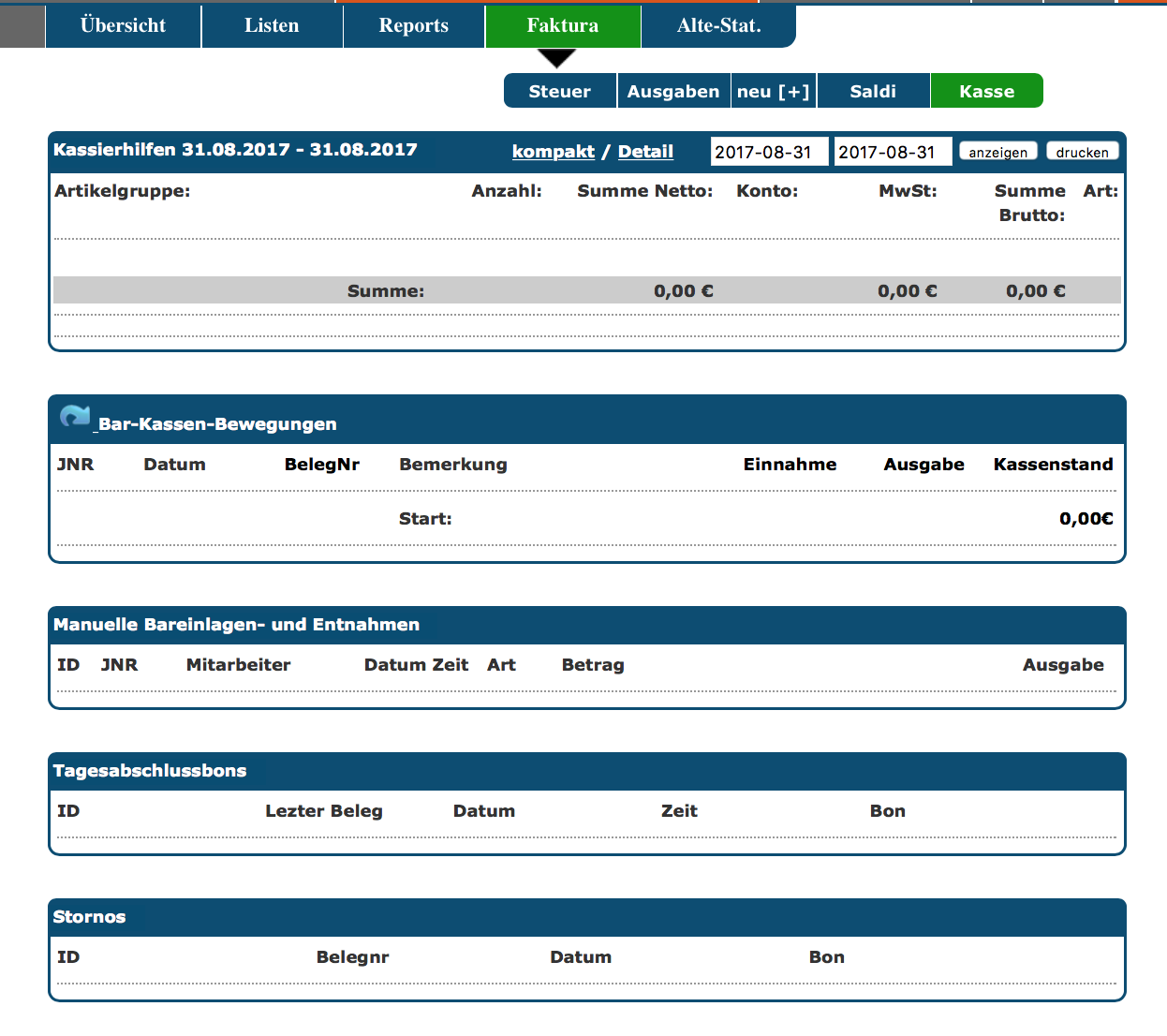Click the Bar-Kassen-Bewegungen header title

tap(217, 424)
